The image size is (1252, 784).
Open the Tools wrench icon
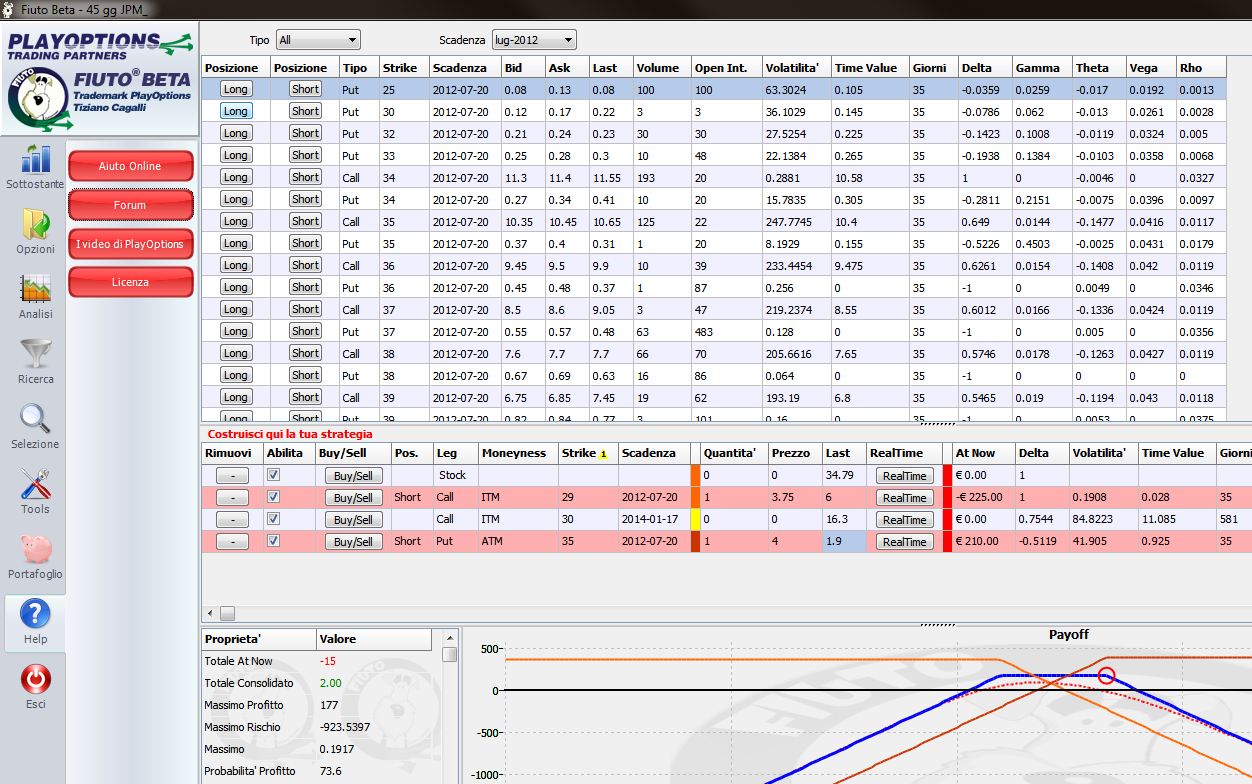[35, 484]
